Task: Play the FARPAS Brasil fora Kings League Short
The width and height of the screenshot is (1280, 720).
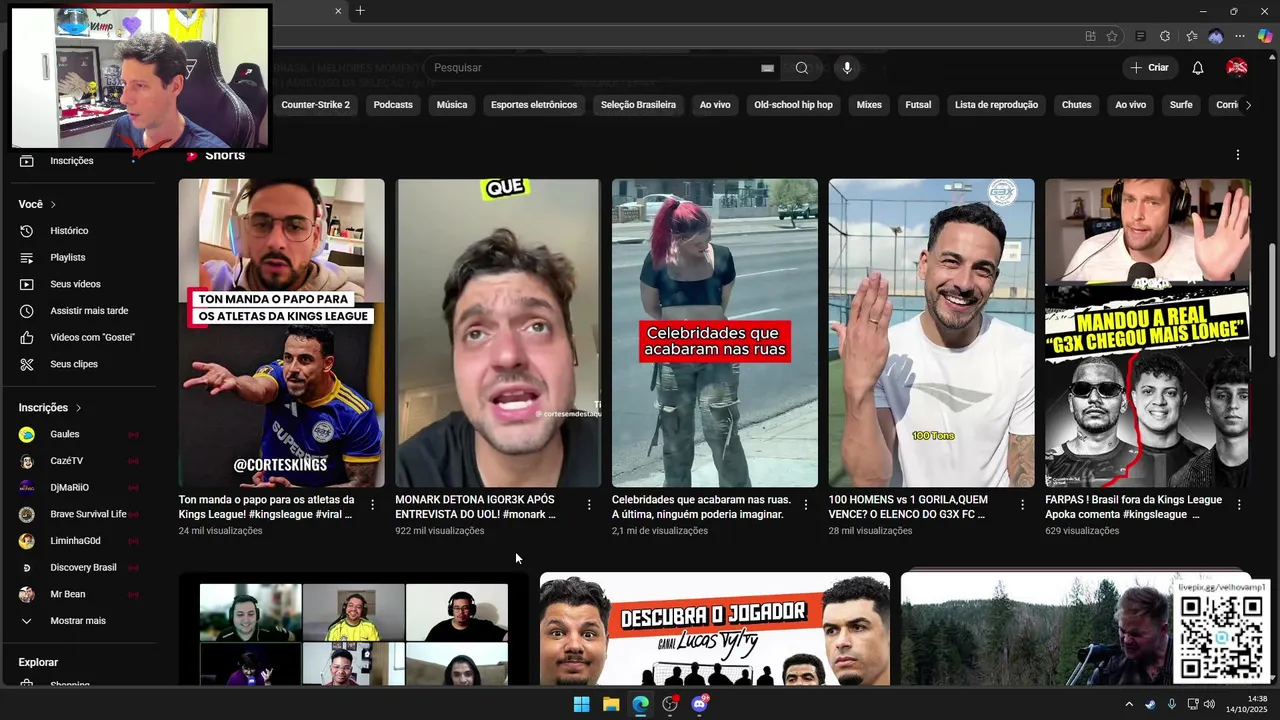Action: [1147, 333]
